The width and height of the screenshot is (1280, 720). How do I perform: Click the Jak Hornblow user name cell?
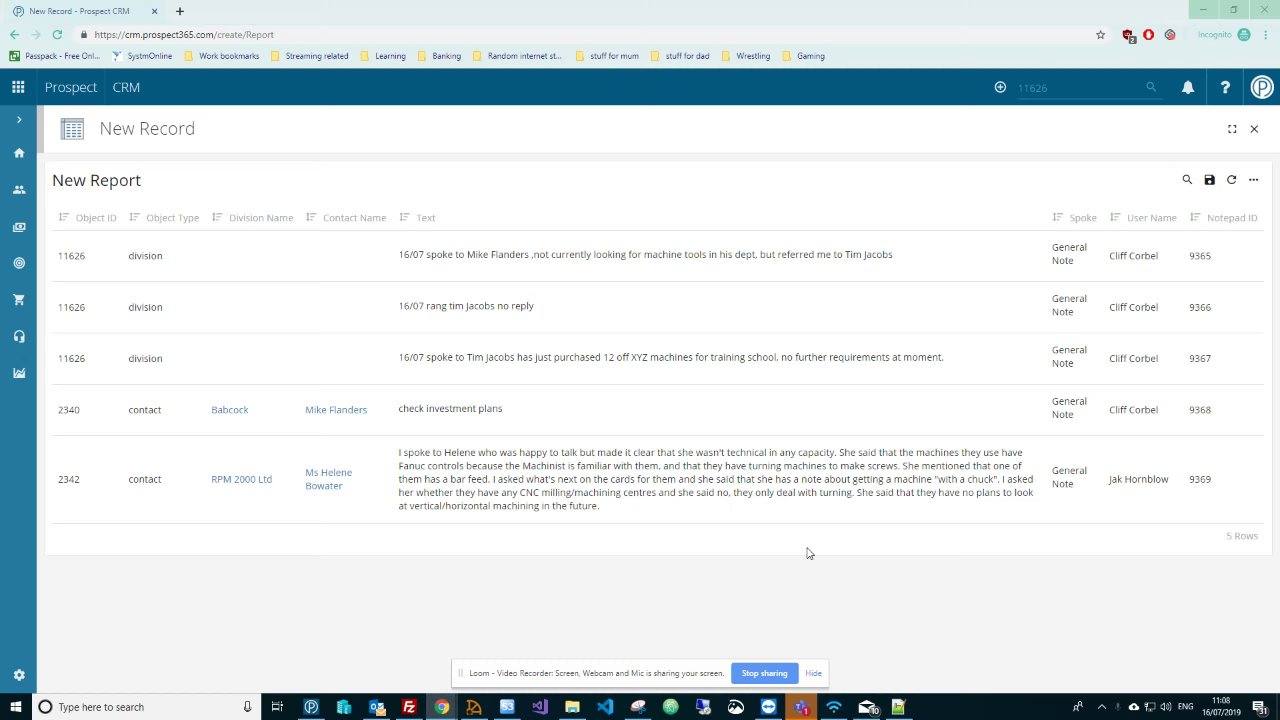1138,479
